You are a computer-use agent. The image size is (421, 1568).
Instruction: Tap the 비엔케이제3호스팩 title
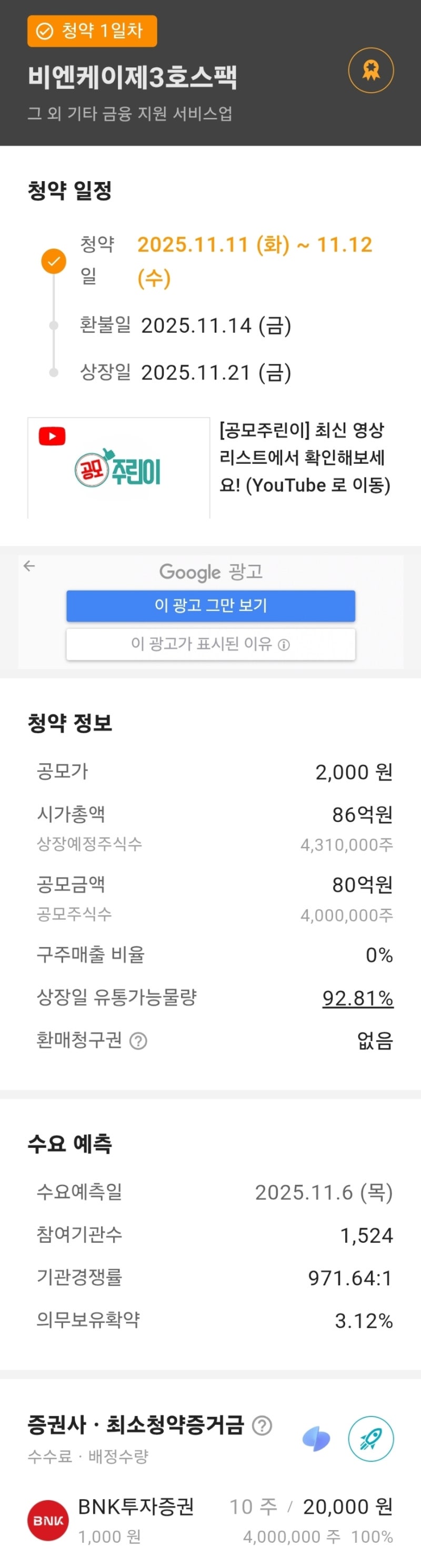pyautogui.click(x=133, y=77)
